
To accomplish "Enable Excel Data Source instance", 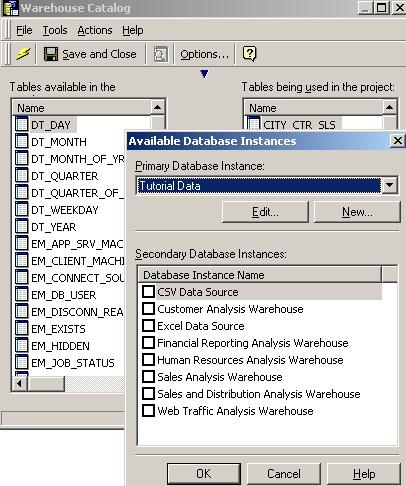I will 148,325.
